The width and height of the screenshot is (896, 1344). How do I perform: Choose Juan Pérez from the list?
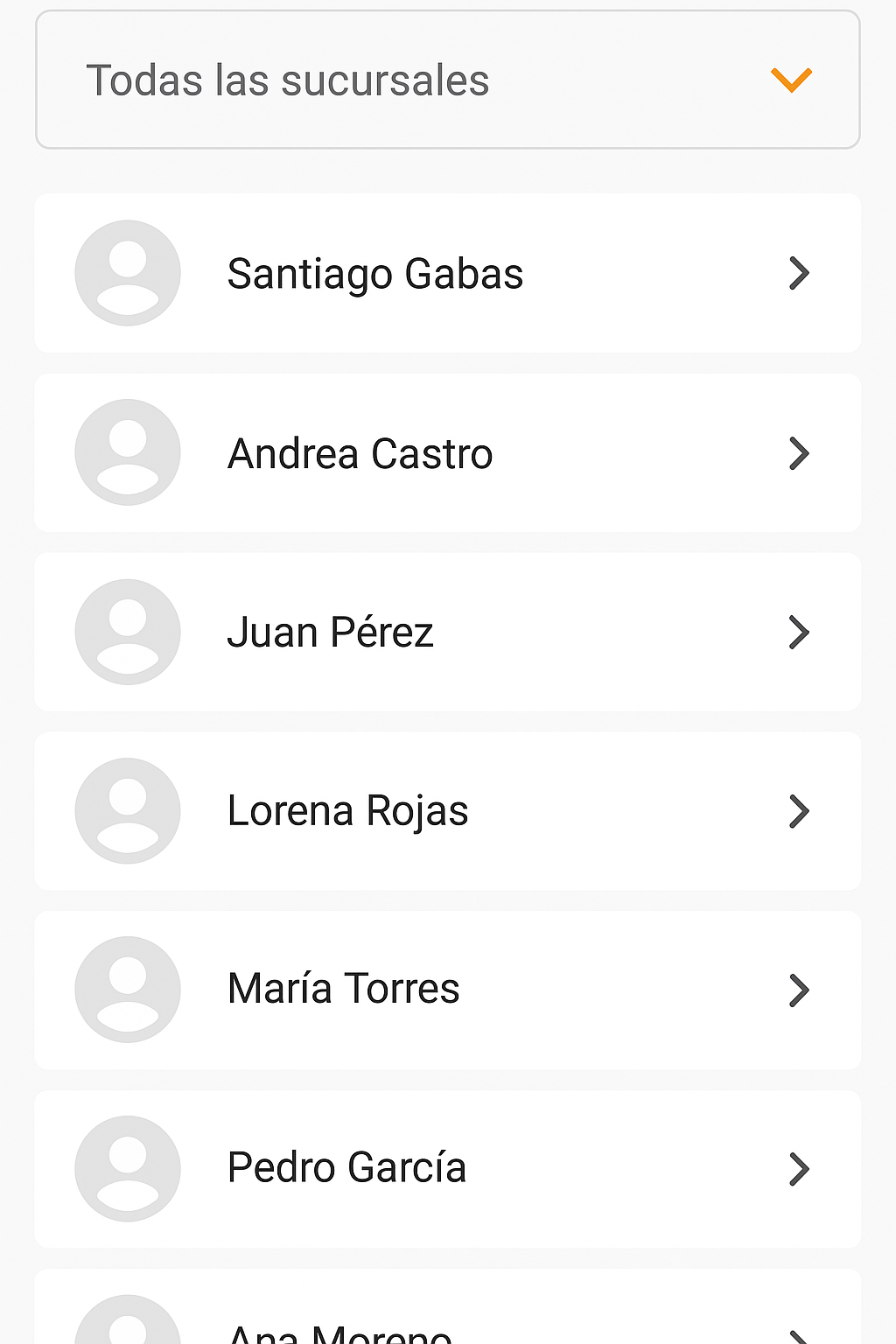click(x=330, y=633)
